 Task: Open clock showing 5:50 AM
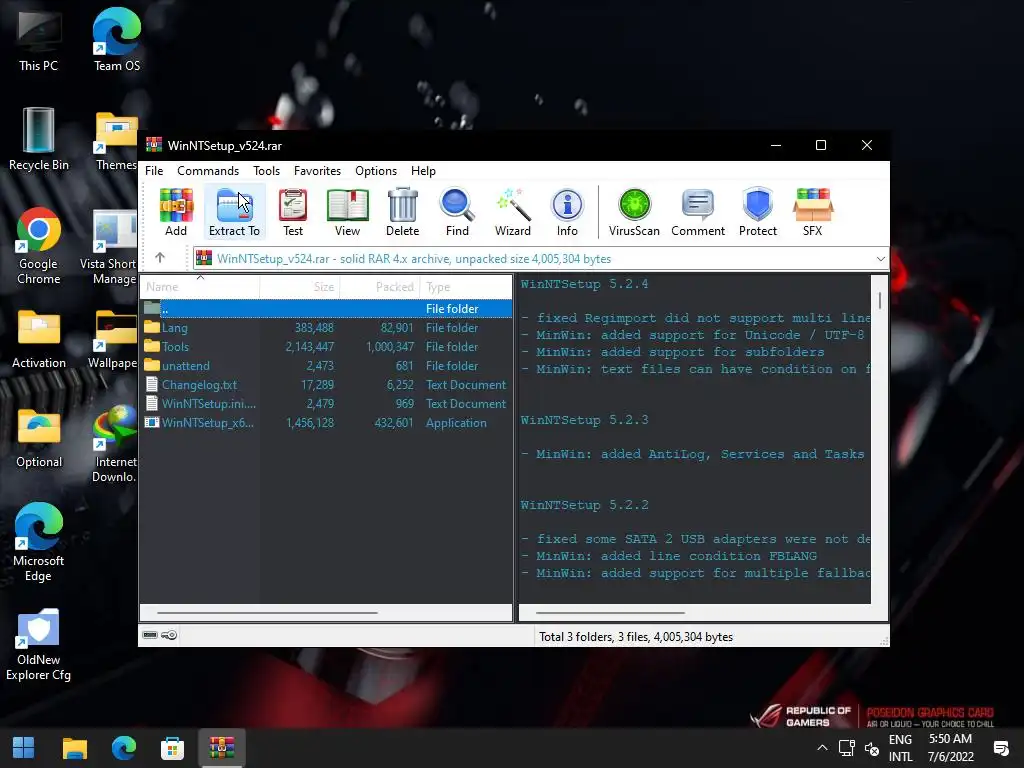(950, 748)
